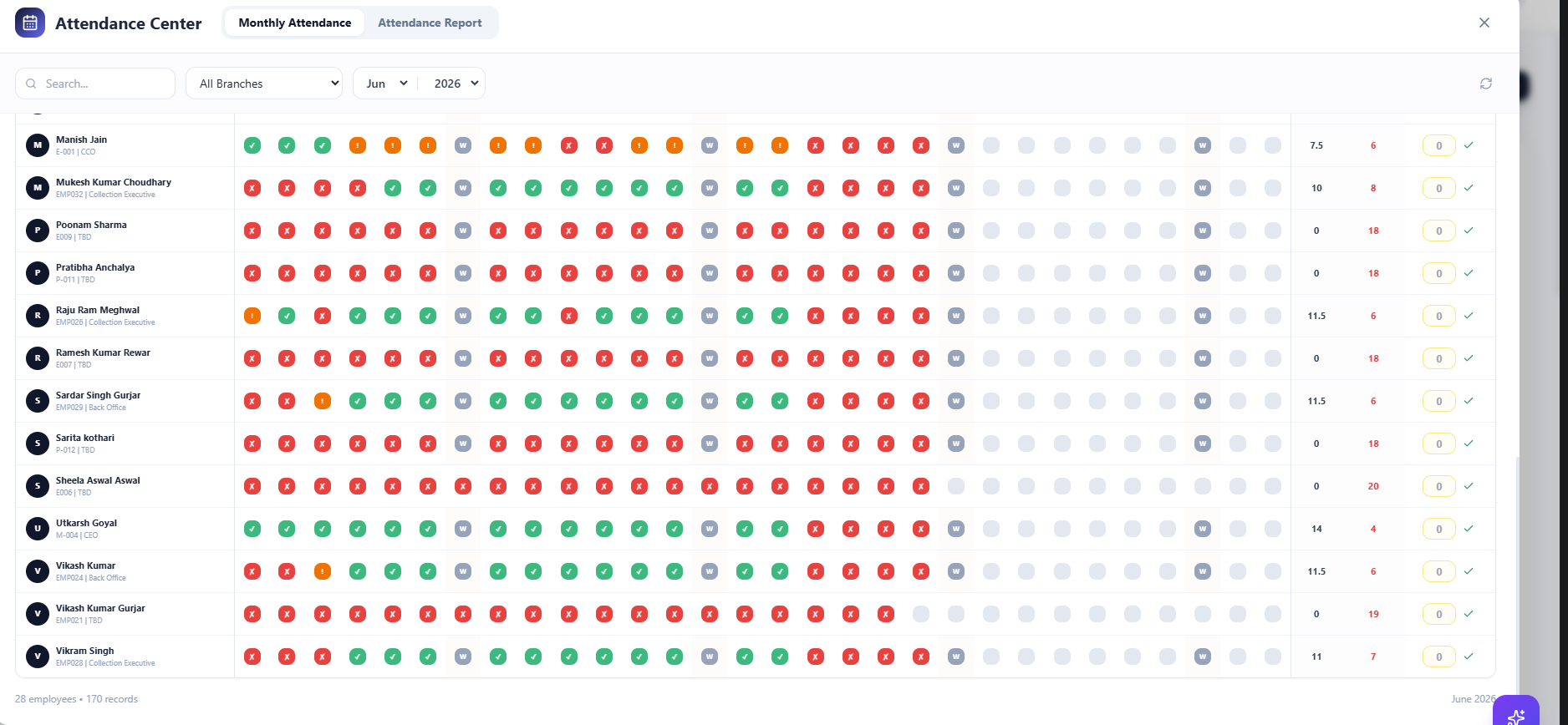Image resolution: width=1568 pixels, height=725 pixels.
Task: Click the 0 adjustment field for Pratibha Anchalya
Action: pyautogui.click(x=1438, y=273)
